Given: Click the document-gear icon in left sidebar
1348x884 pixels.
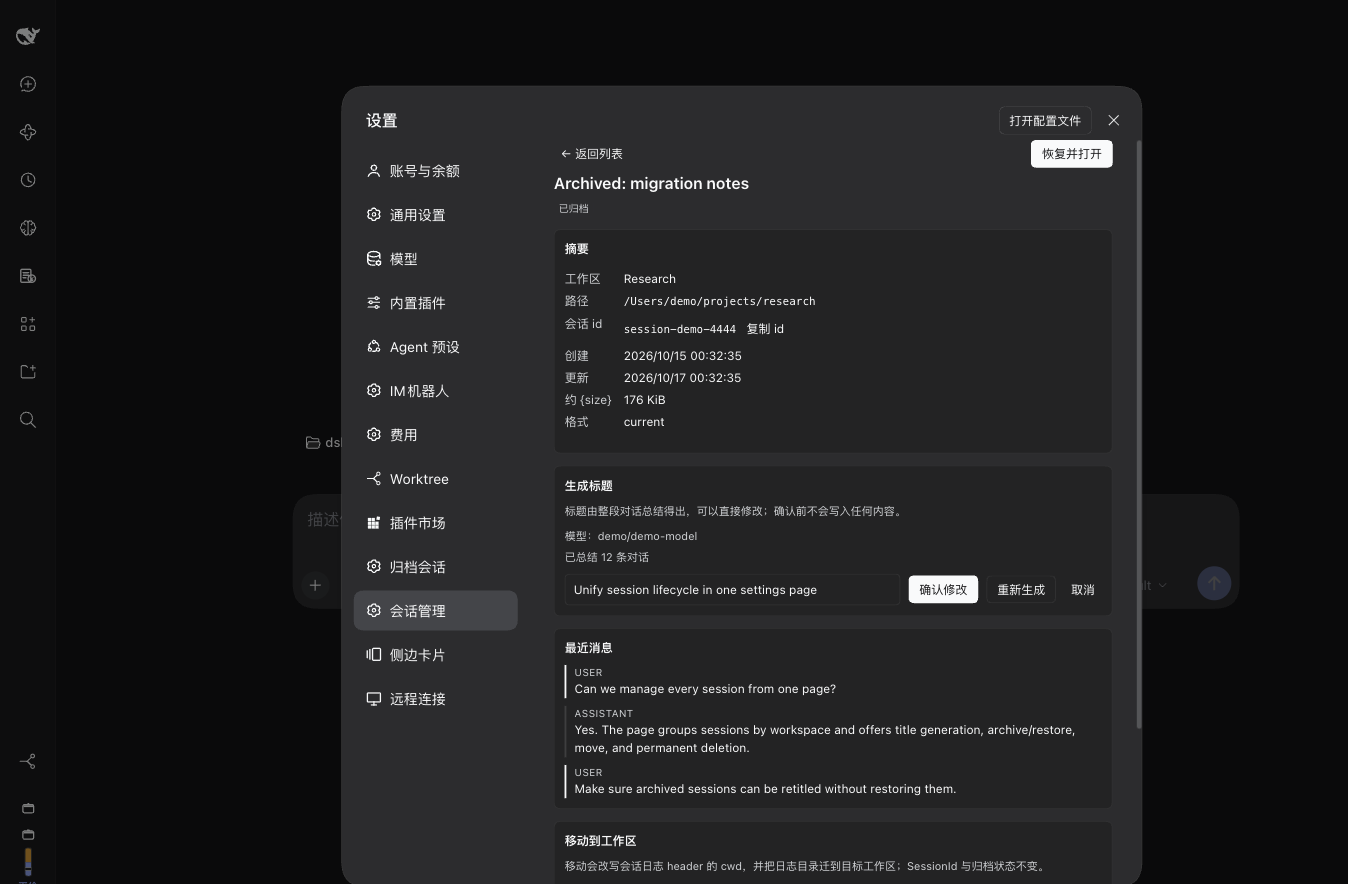Looking at the screenshot, I should tap(28, 276).
